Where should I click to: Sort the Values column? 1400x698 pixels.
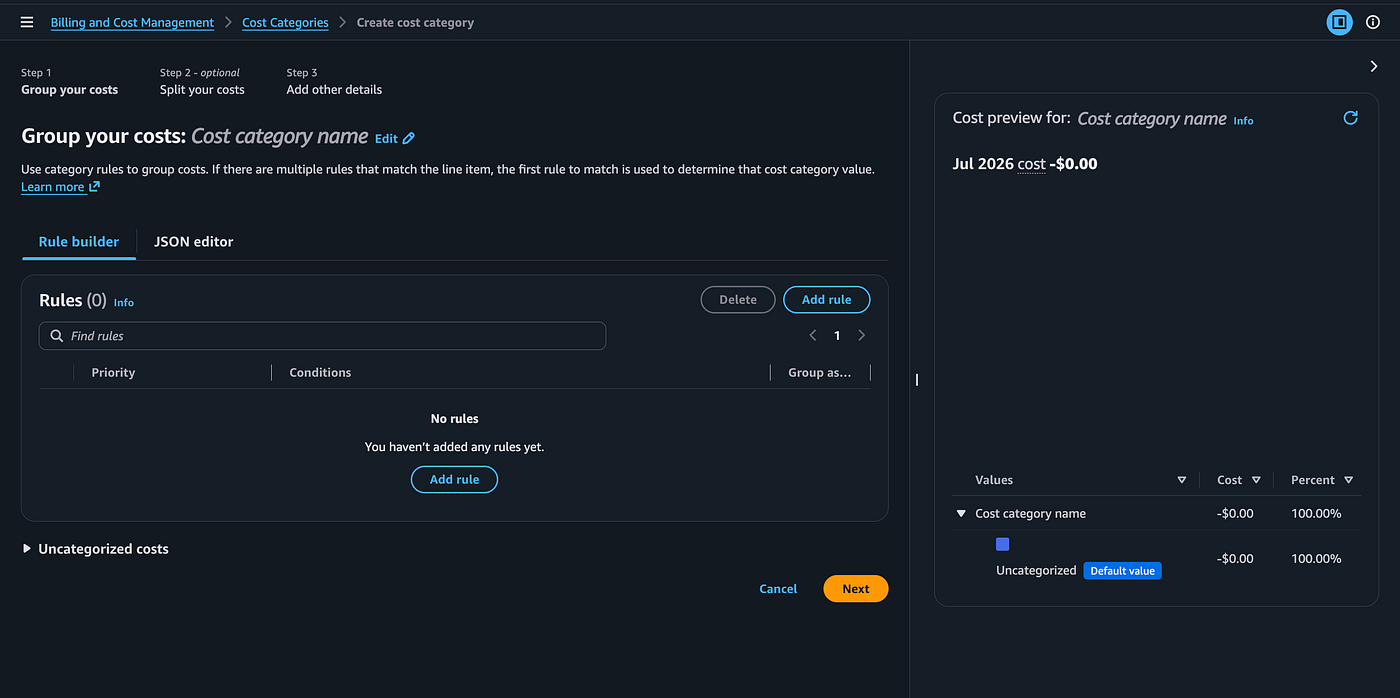point(1182,480)
